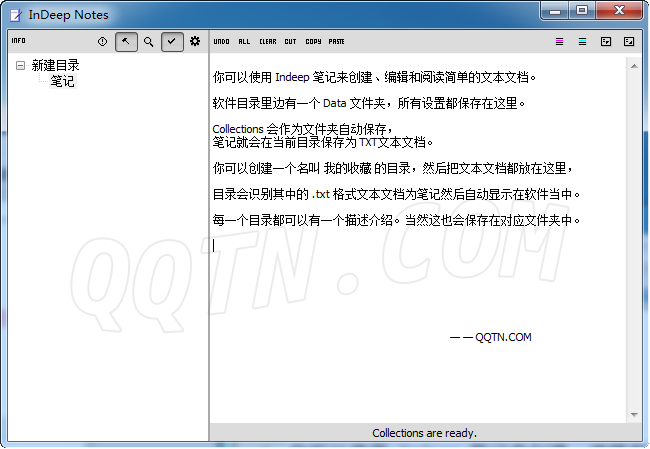The width and height of the screenshot is (650, 449).
Task: Click the last icon on editor toolbar
Action: pos(629,42)
